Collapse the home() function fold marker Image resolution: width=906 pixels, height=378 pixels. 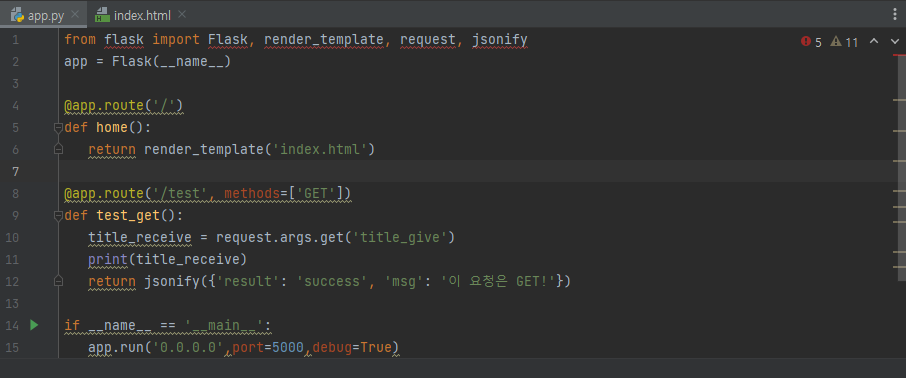(x=58, y=127)
